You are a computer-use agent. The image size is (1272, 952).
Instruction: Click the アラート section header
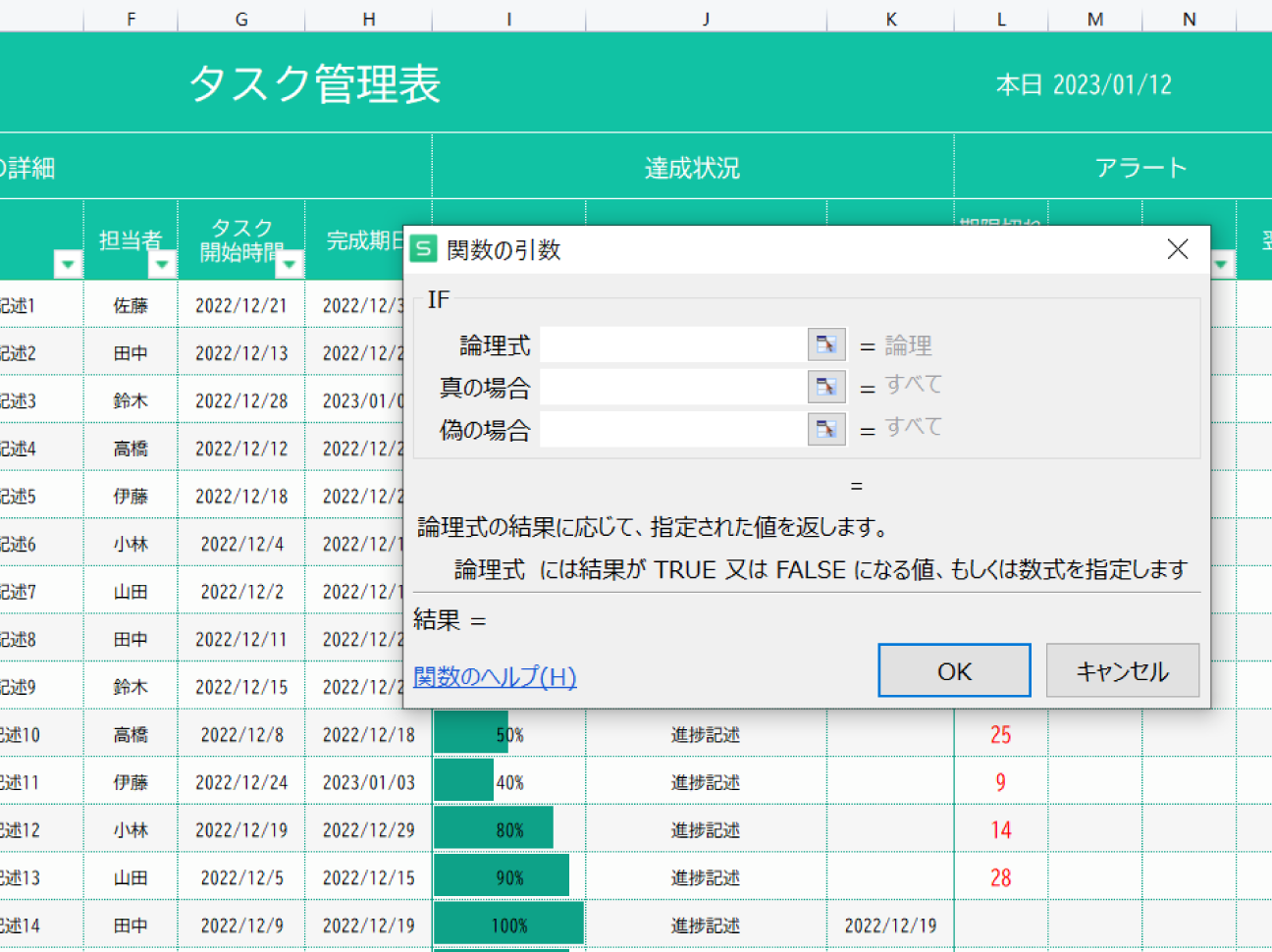tap(1141, 168)
